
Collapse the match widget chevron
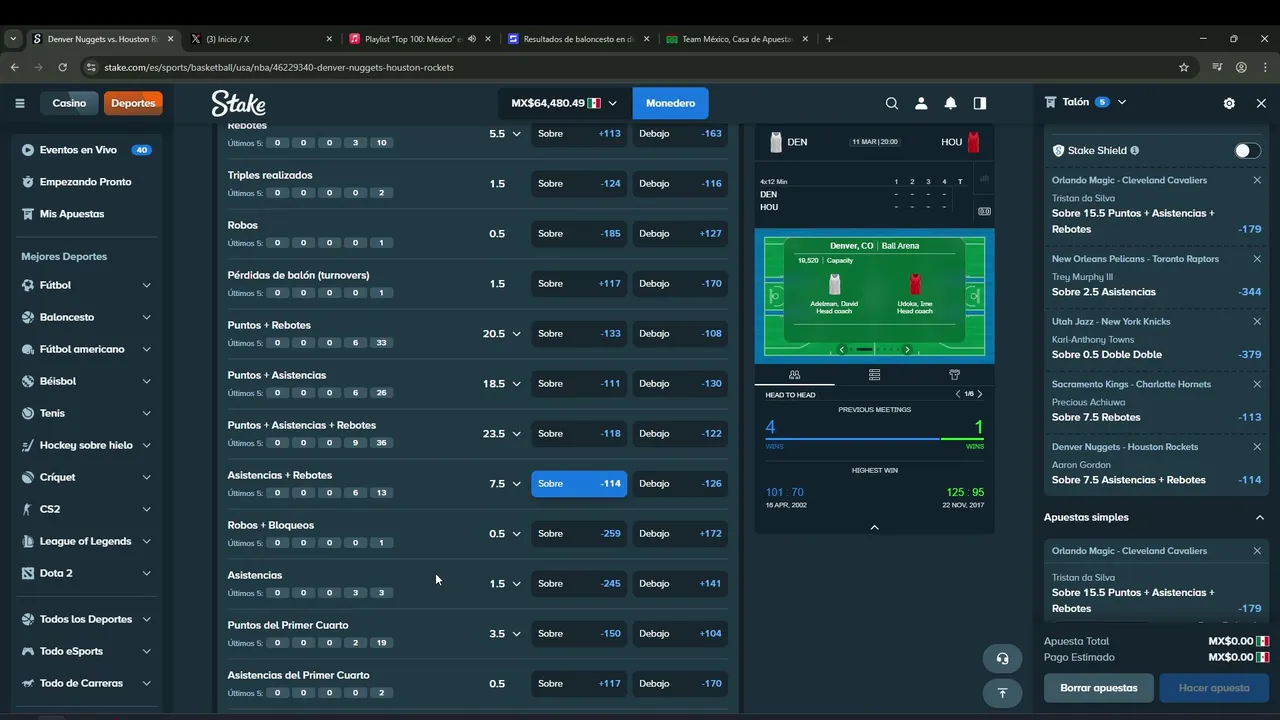pyautogui.click(x=874, y=527)
